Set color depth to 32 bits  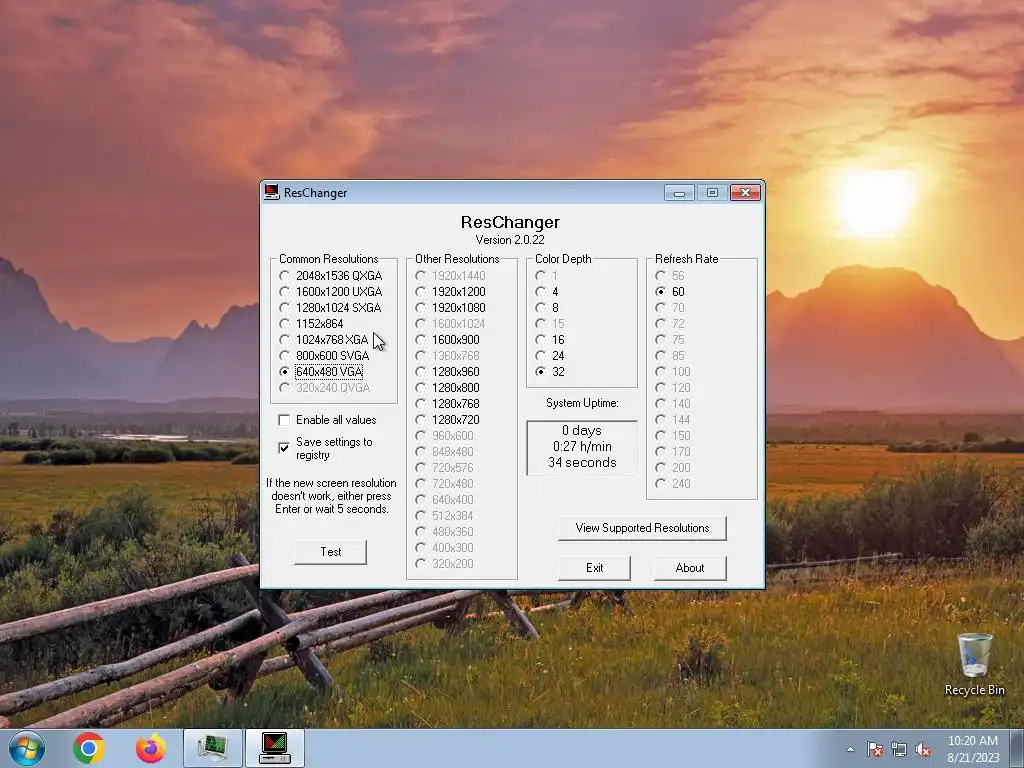(x=550, y=372)
